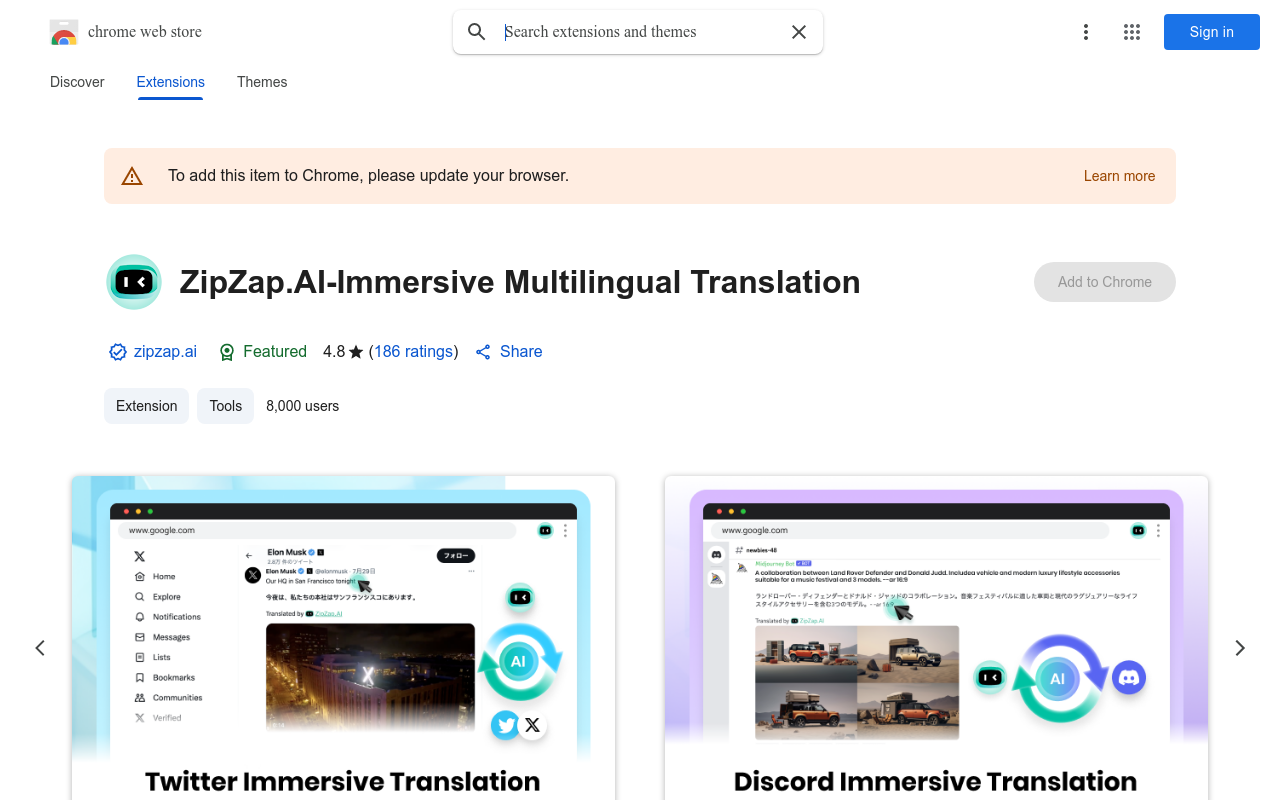Viewport: 1280px width, 800px height.
Task: Click the 8,000 users text
Action: [x=302, y=406]
